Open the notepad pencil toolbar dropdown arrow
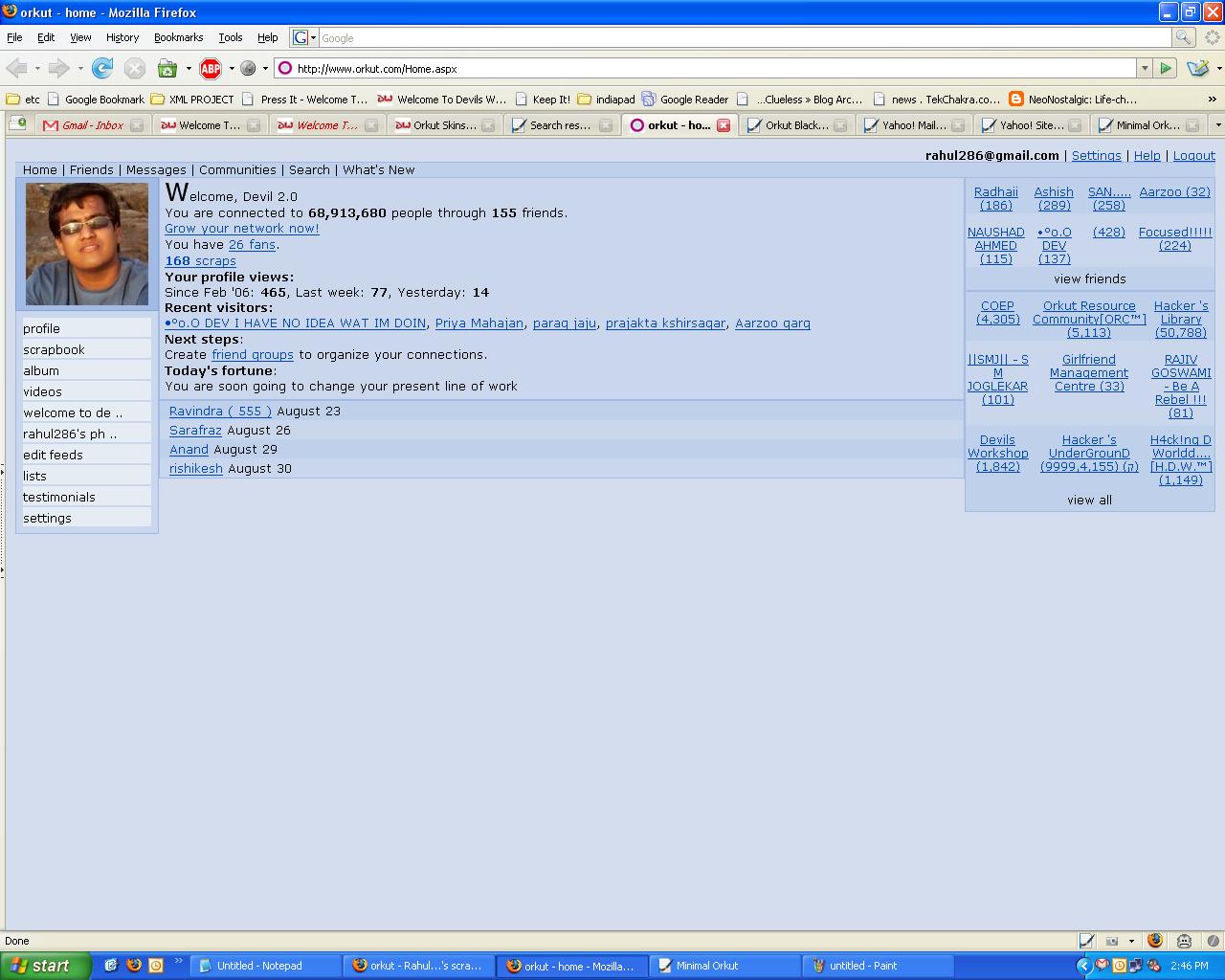 coord(1217,68)
